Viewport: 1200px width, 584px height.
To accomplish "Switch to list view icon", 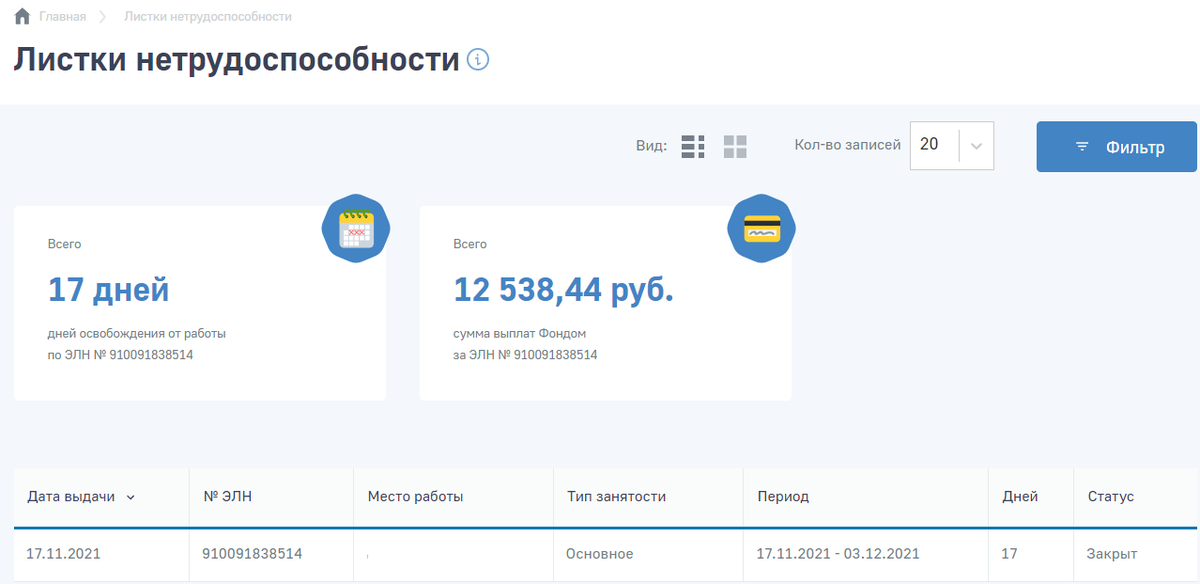I will tap(693, 146).
